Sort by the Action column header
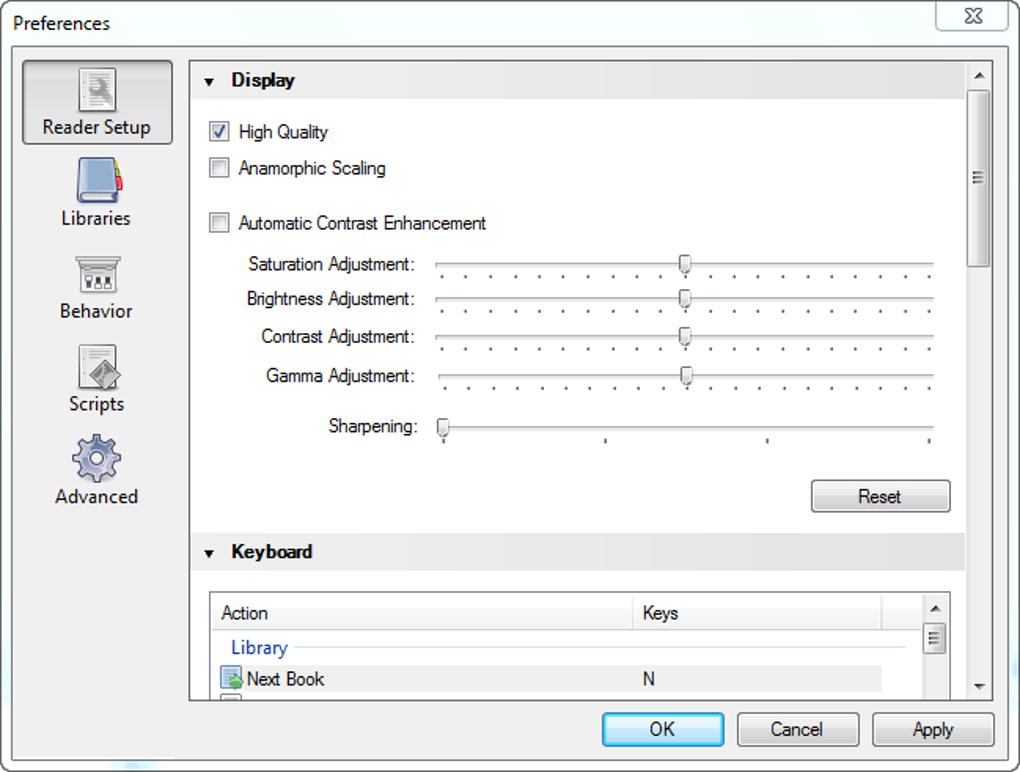Viewport: 1020px width, 772px height. [x=422, y=613]
